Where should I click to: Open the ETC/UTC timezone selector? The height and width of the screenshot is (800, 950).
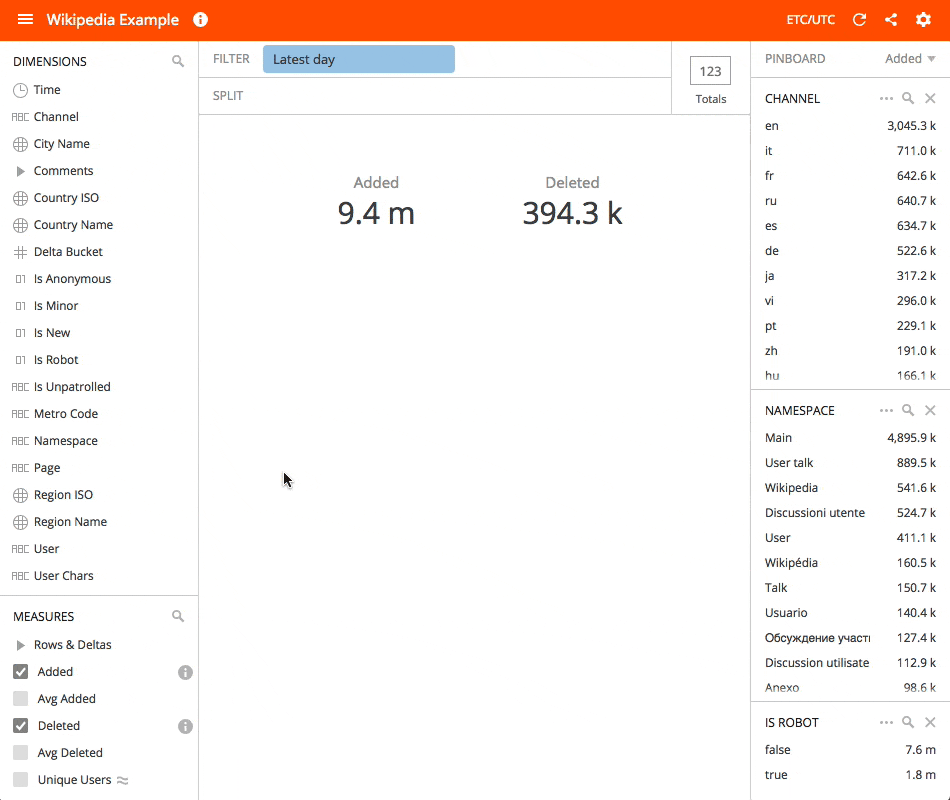click(810, 20)
